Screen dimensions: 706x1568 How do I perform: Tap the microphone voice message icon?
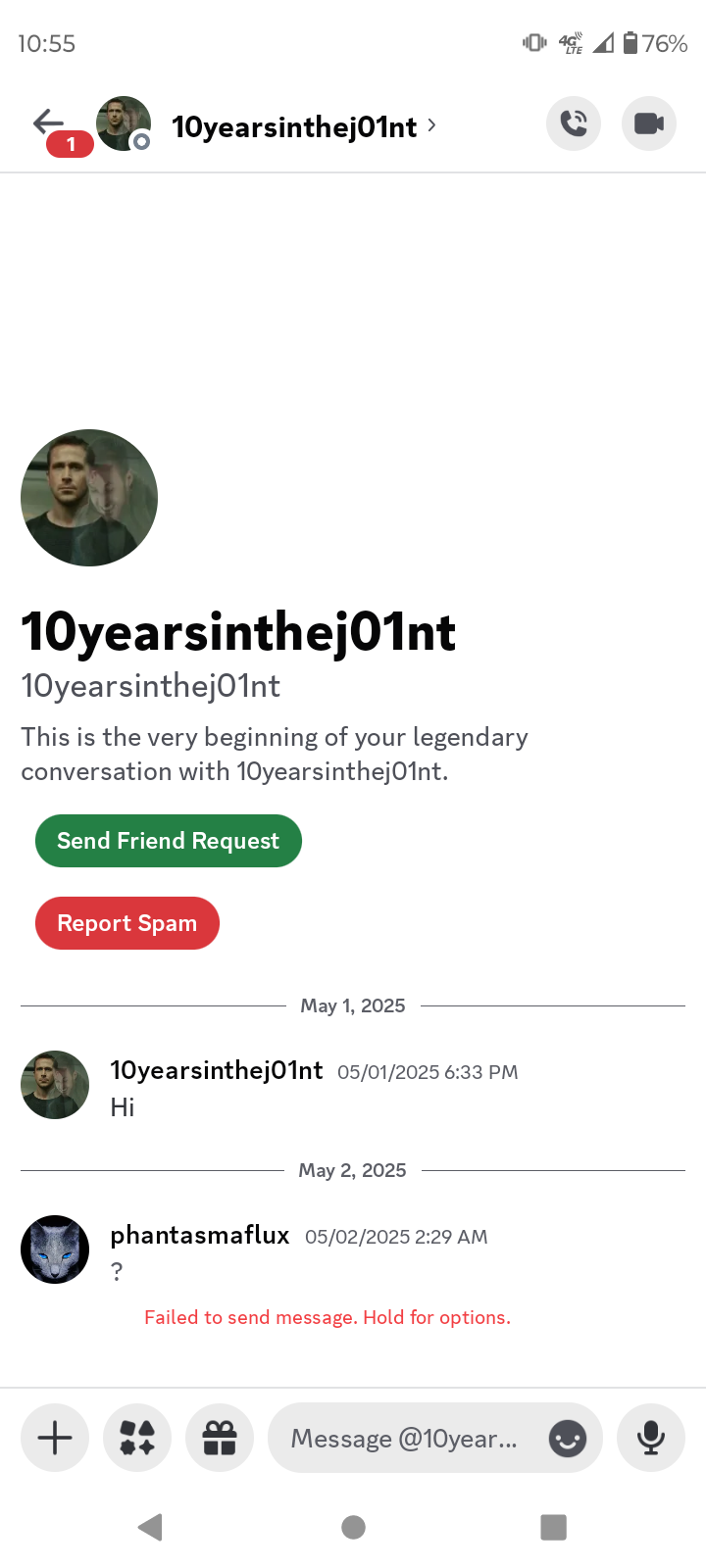point(651,1438)
